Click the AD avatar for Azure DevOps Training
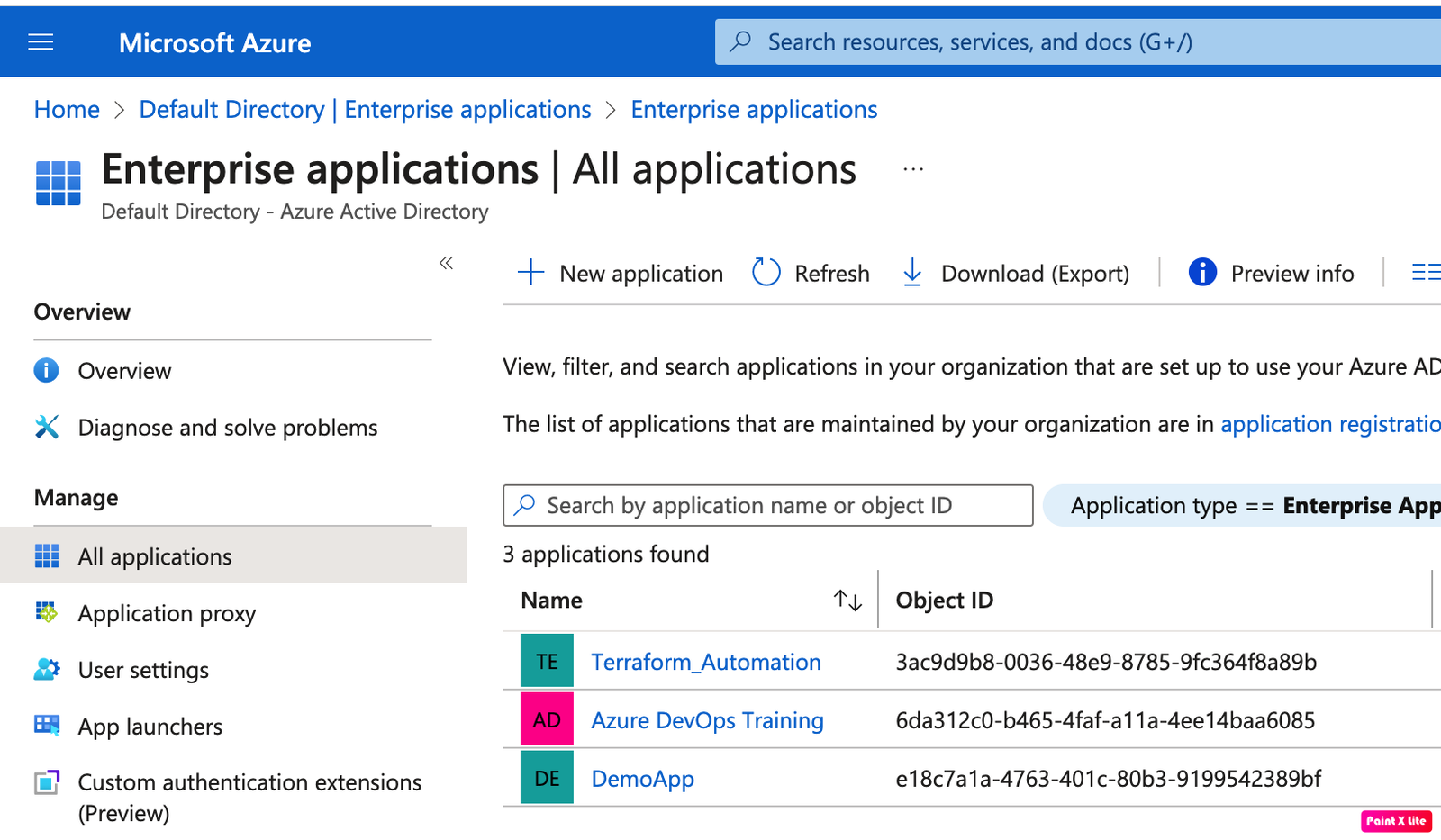The image size is (1441, 840). (x=547, y=720)
